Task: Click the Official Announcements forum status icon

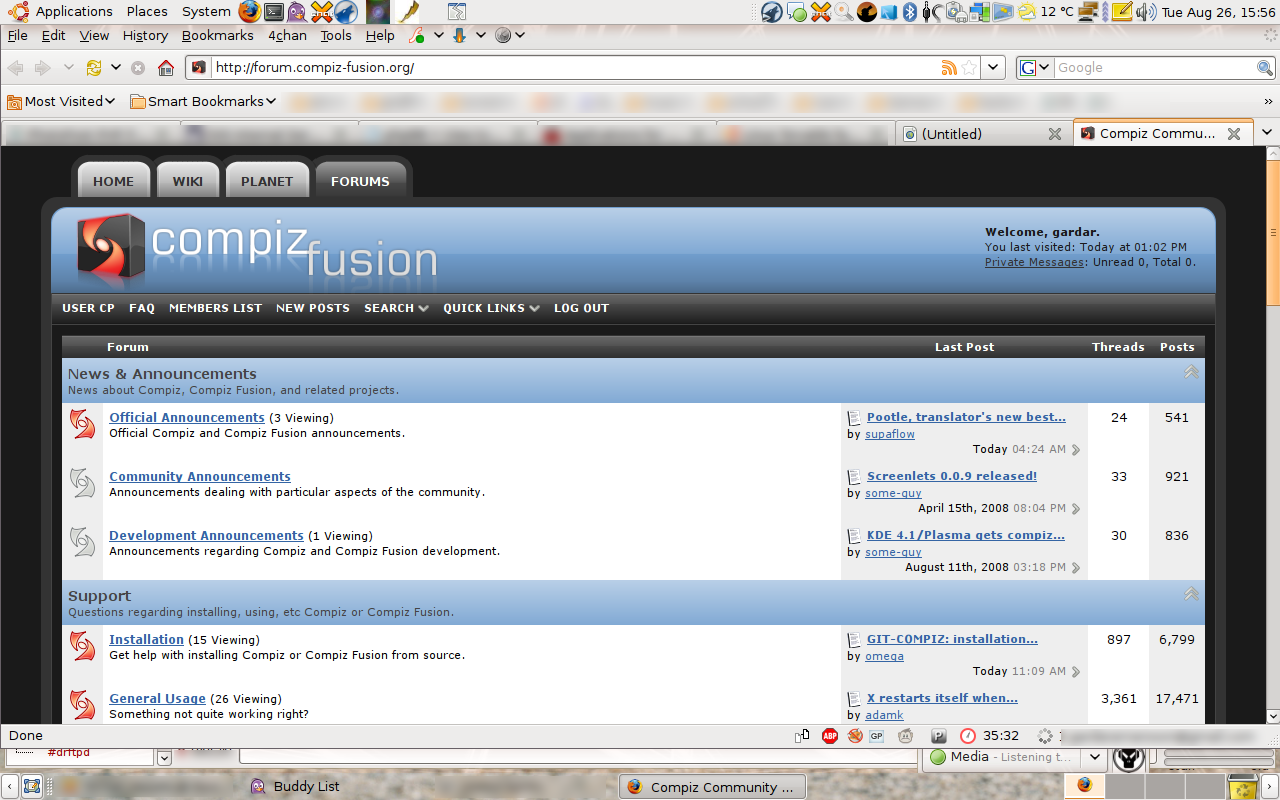Action: click(x=82, y=425)
